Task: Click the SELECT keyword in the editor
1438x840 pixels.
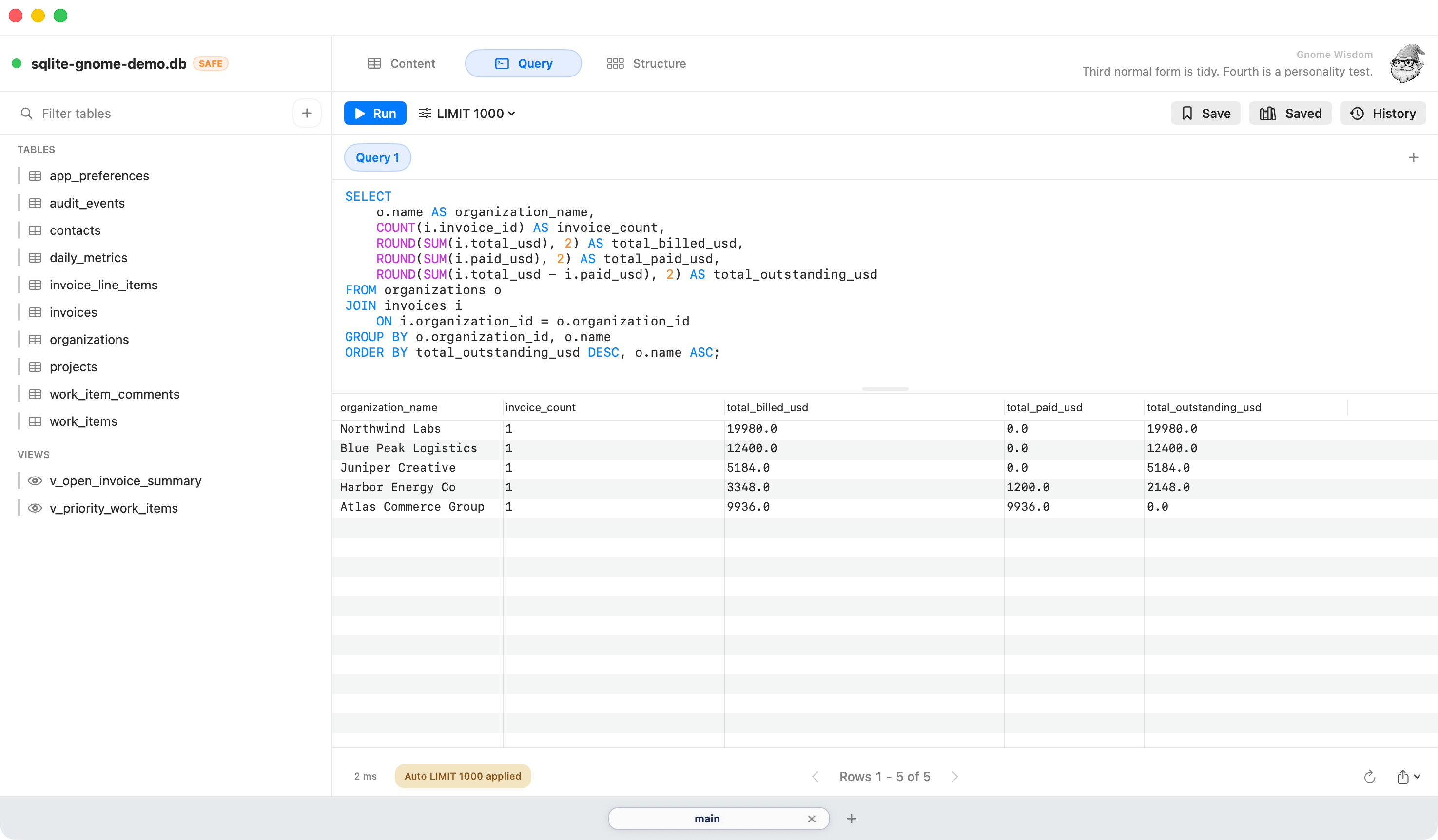Action: click(x=368, y=196)
